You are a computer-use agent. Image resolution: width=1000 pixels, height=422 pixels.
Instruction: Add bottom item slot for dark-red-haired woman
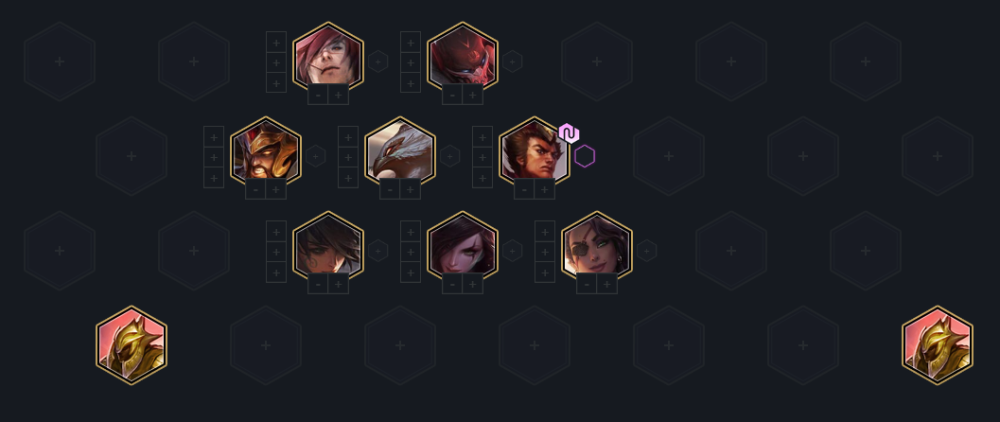point(410,272)
